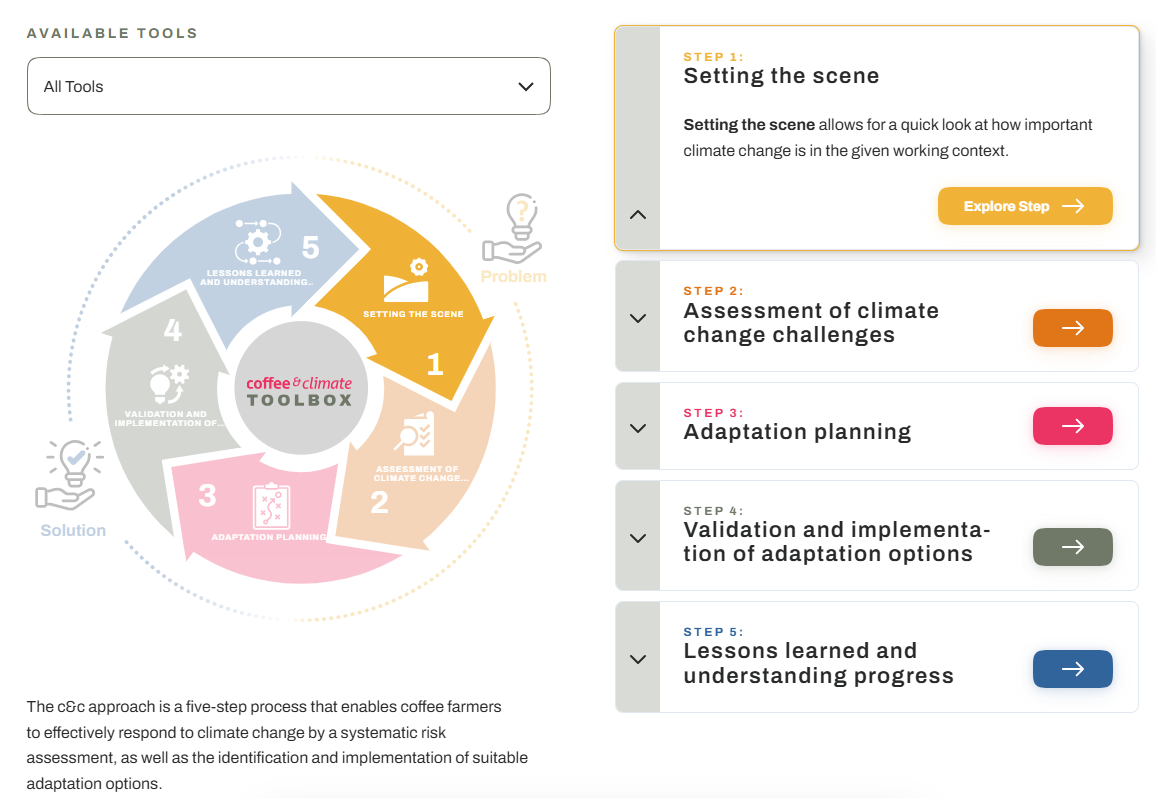
Task: Click the Validation lightbulb gear icon
Action: point(168,382)
